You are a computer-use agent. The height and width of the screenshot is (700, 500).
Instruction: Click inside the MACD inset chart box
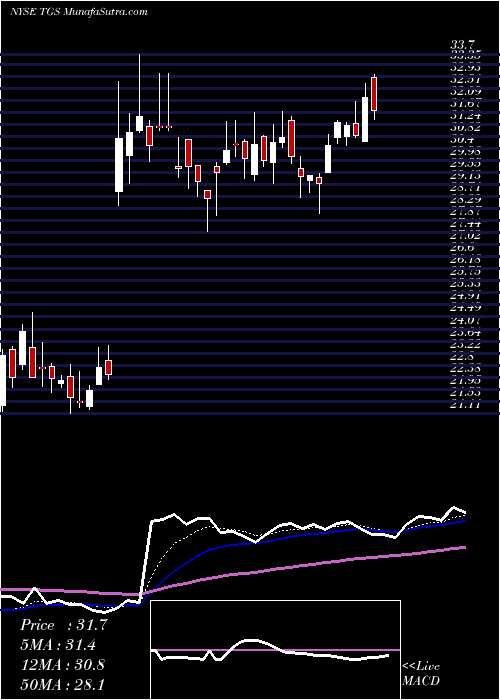point(275,650)
